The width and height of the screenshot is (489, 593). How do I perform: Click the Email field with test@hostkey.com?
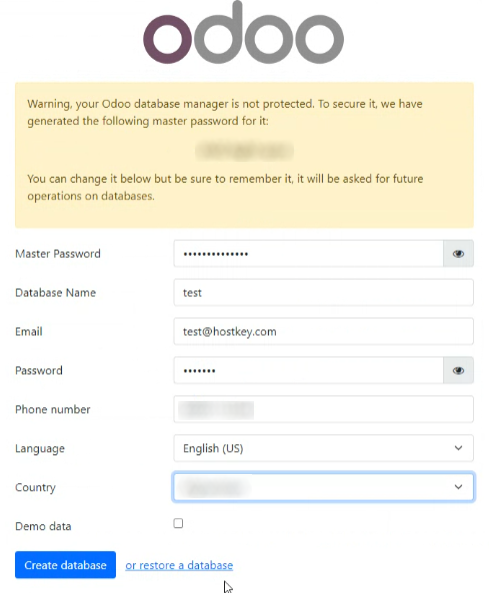point(323,331)
